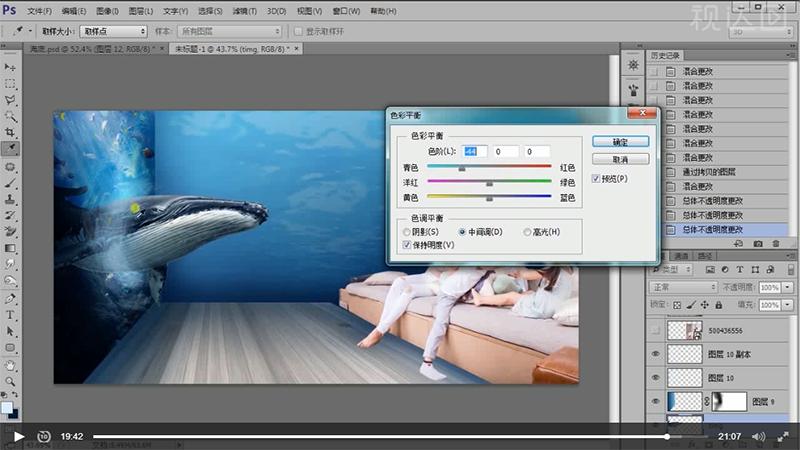The image size is (800, 450).
Task: Hide layer 图层 9
Action: [656, 402]
